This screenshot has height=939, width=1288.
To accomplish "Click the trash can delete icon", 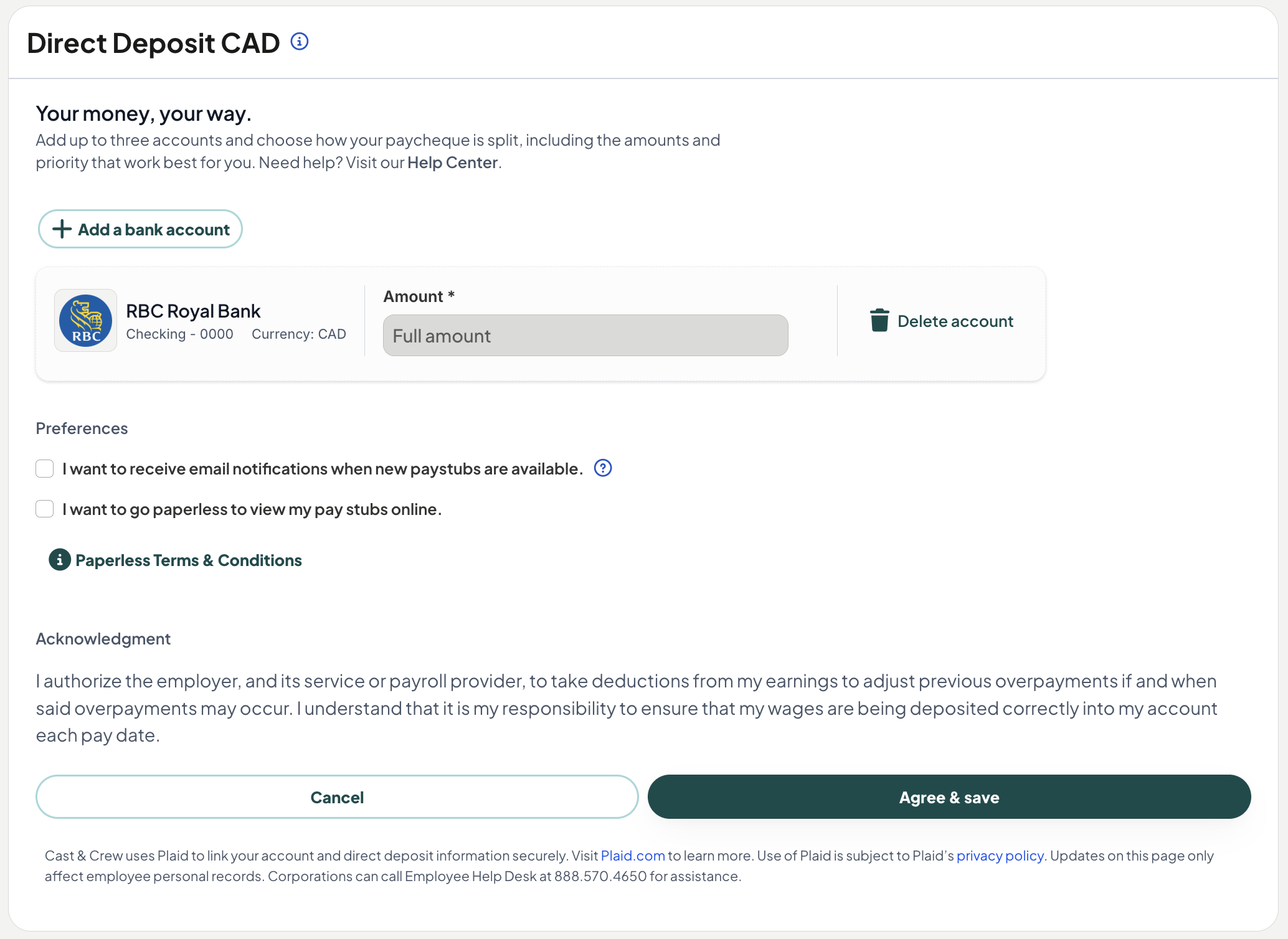I will click(x=879, y=321).
